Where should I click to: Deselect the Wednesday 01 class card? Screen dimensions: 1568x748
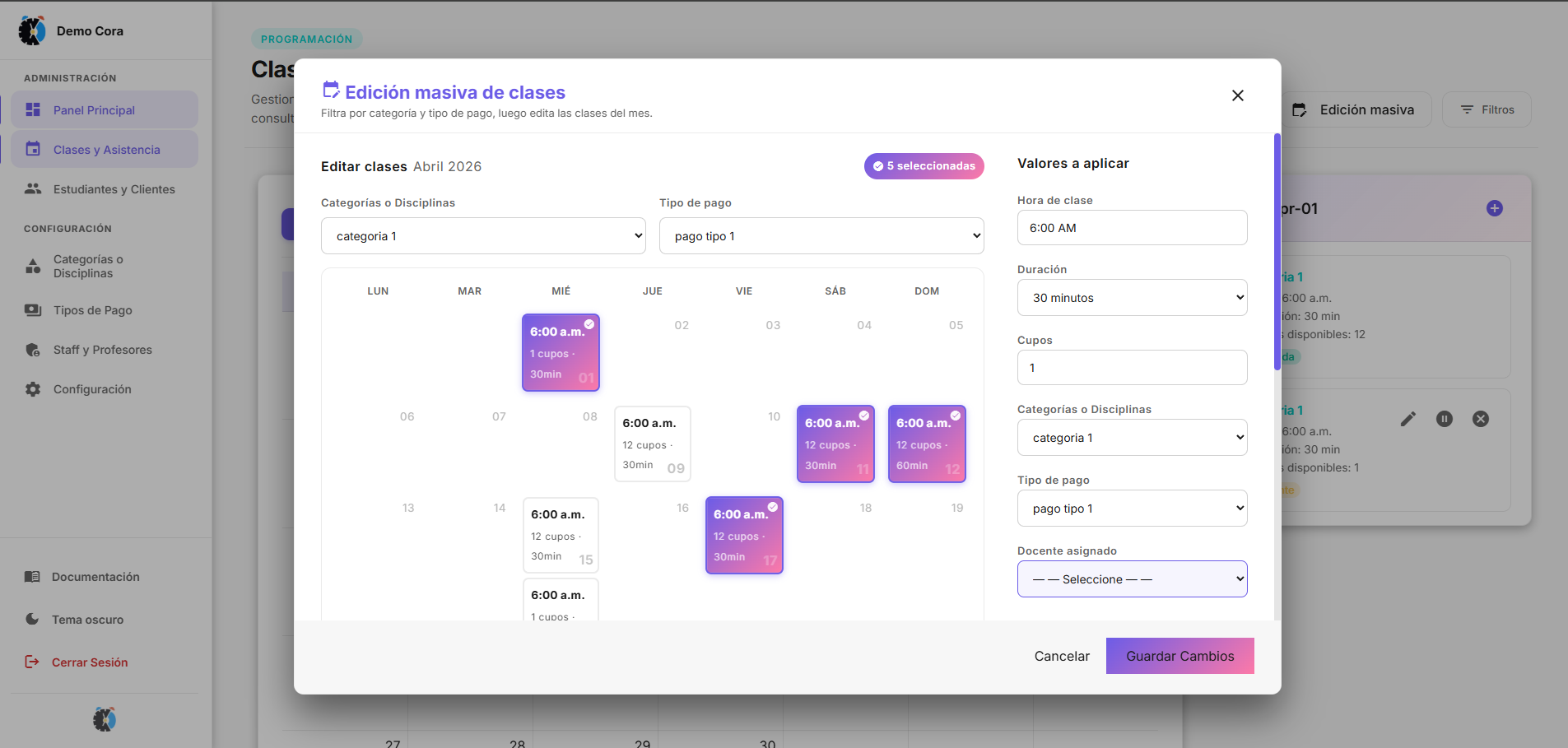coord(561,352)
